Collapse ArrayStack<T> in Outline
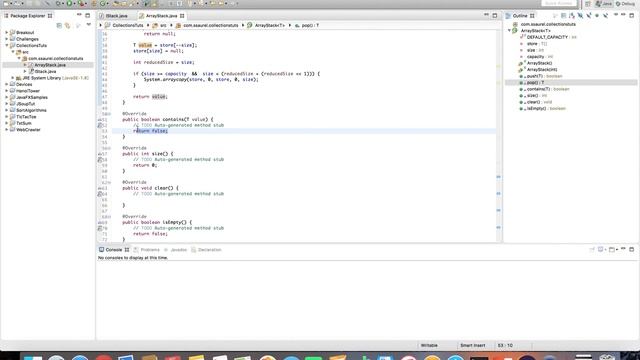640x360 pixels. click(509, 31)
